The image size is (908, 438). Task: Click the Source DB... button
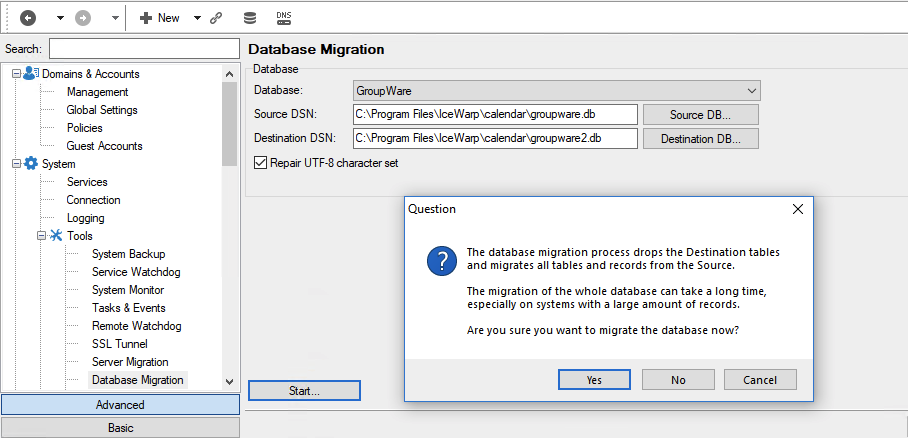tap(701, 114)
